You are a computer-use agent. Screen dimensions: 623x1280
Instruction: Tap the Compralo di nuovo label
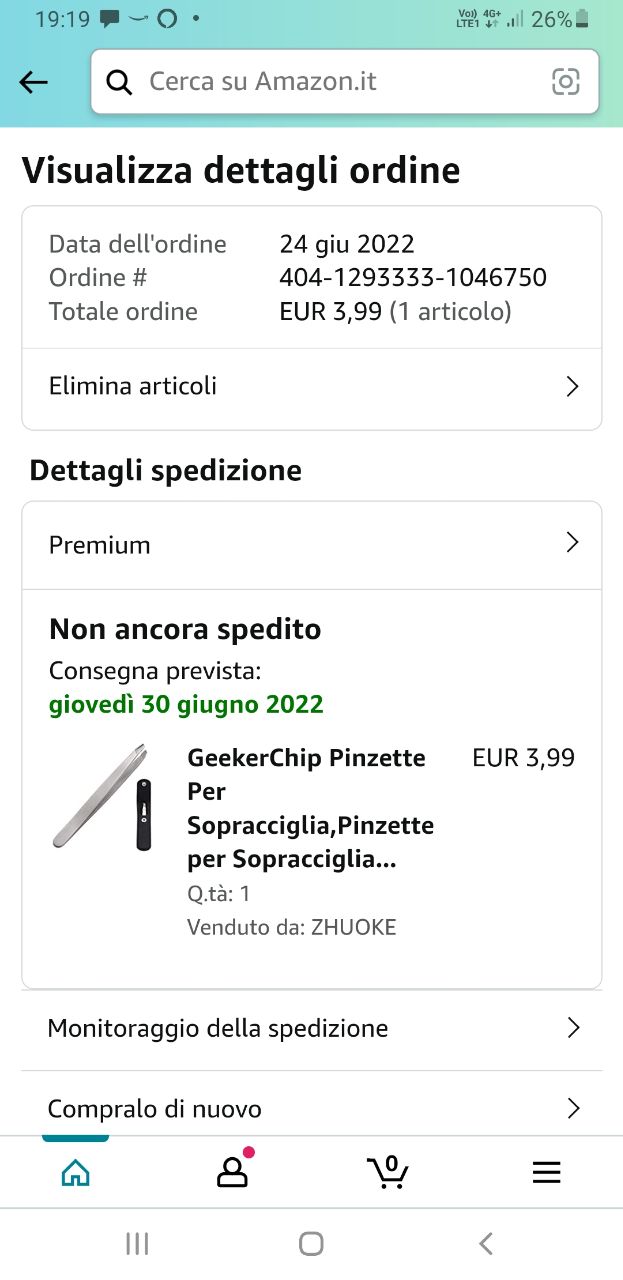pos(155,1109)
